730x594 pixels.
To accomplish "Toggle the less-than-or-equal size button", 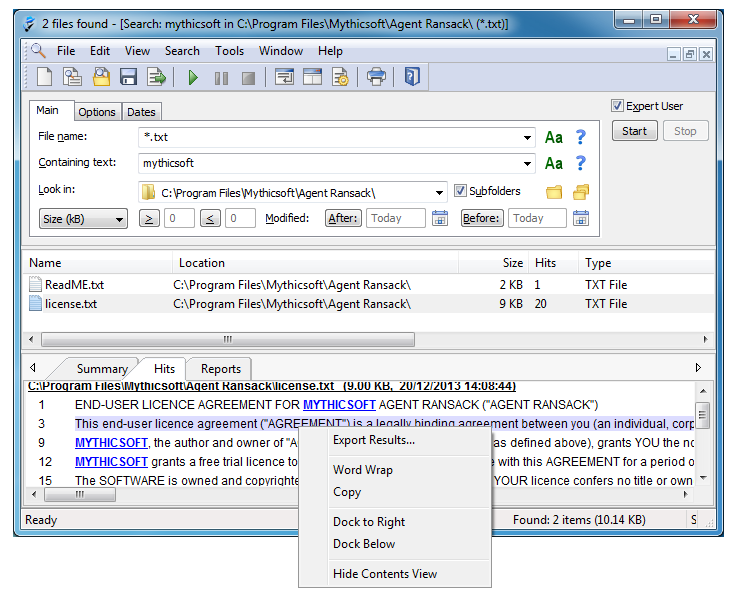I will tap(210, 218).
